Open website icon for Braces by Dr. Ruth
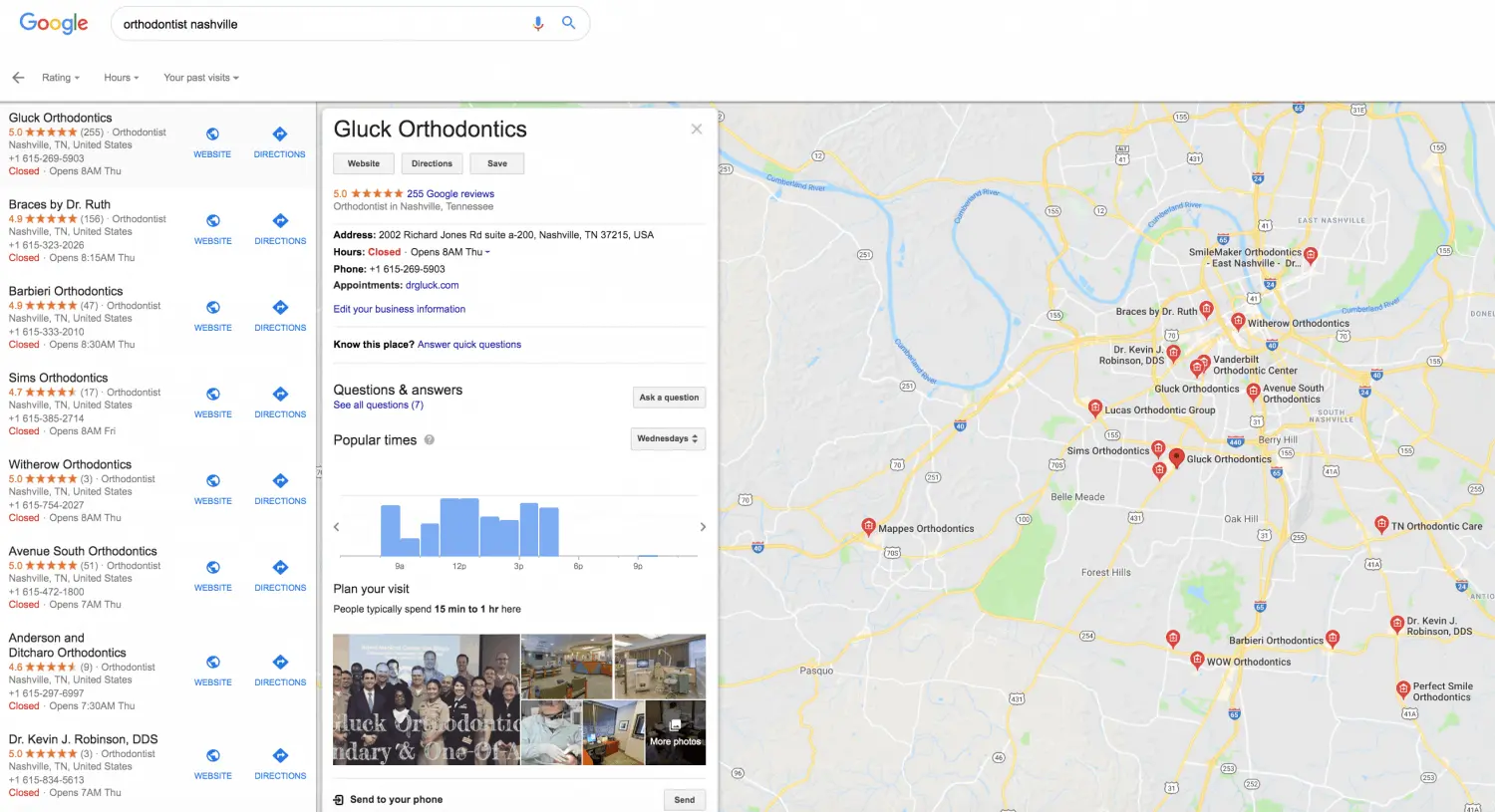1495x812 pixels. [212, 220]
